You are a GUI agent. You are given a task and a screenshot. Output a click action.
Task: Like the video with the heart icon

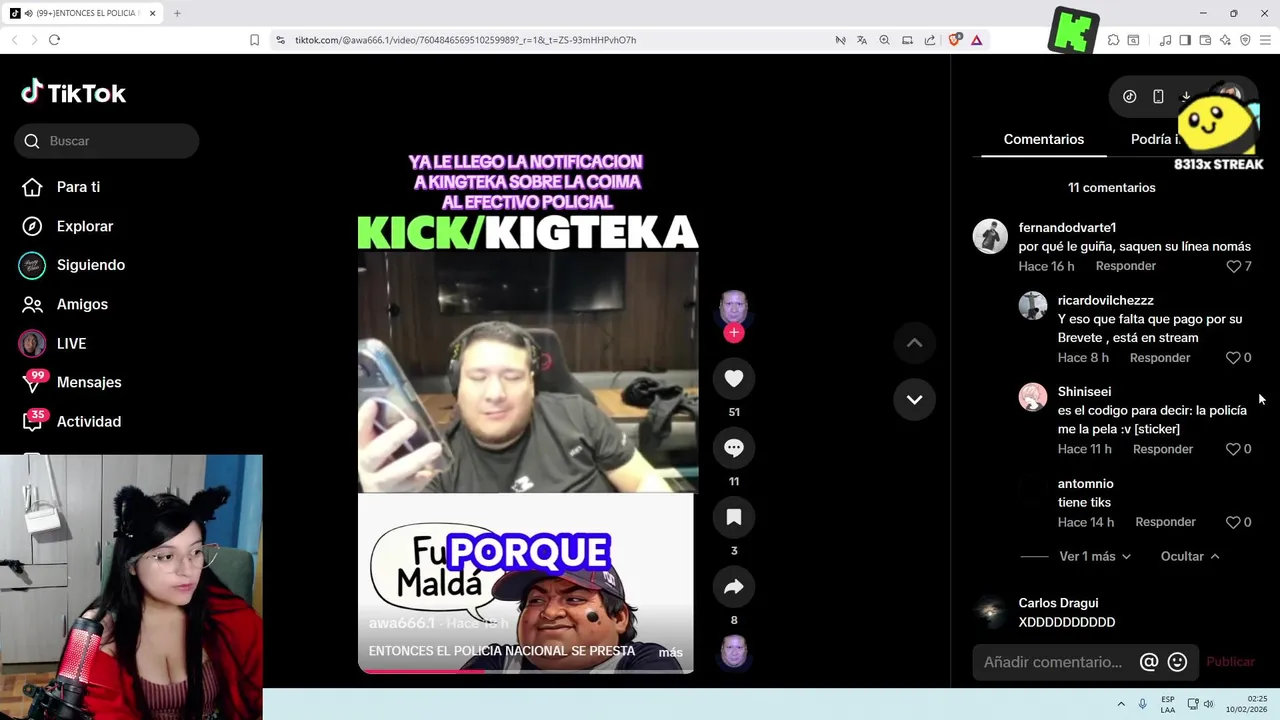tap(734, 378)
